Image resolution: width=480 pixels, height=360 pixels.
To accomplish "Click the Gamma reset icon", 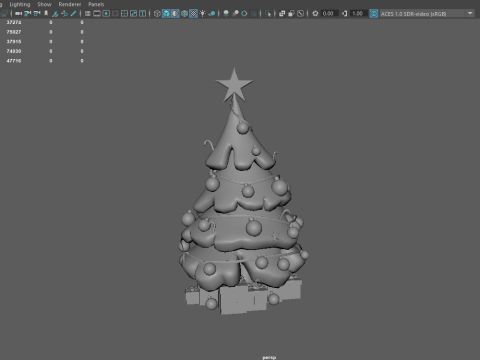I will click(x=345, y=14).
